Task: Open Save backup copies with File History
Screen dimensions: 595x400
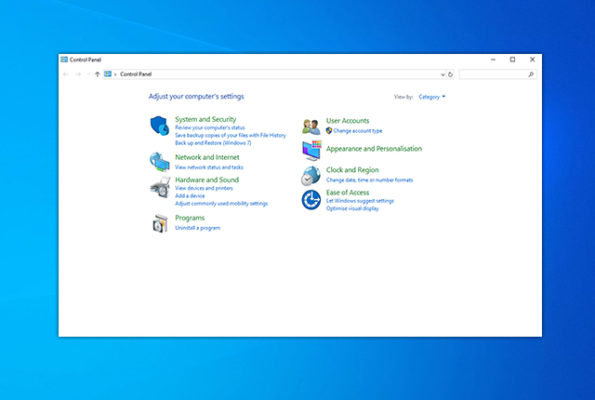Action: tap(230, 135)
